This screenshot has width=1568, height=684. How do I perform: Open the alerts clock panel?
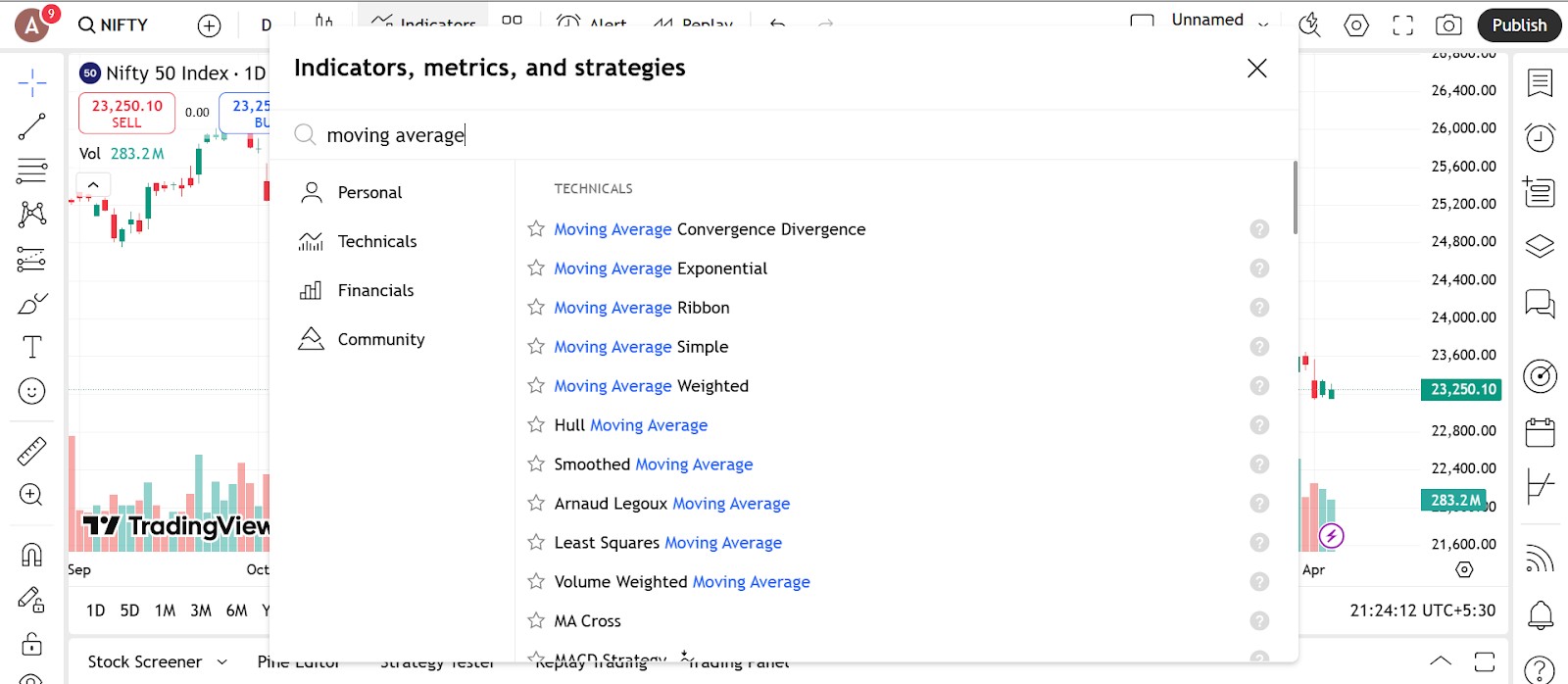[x=1540, y=137]
